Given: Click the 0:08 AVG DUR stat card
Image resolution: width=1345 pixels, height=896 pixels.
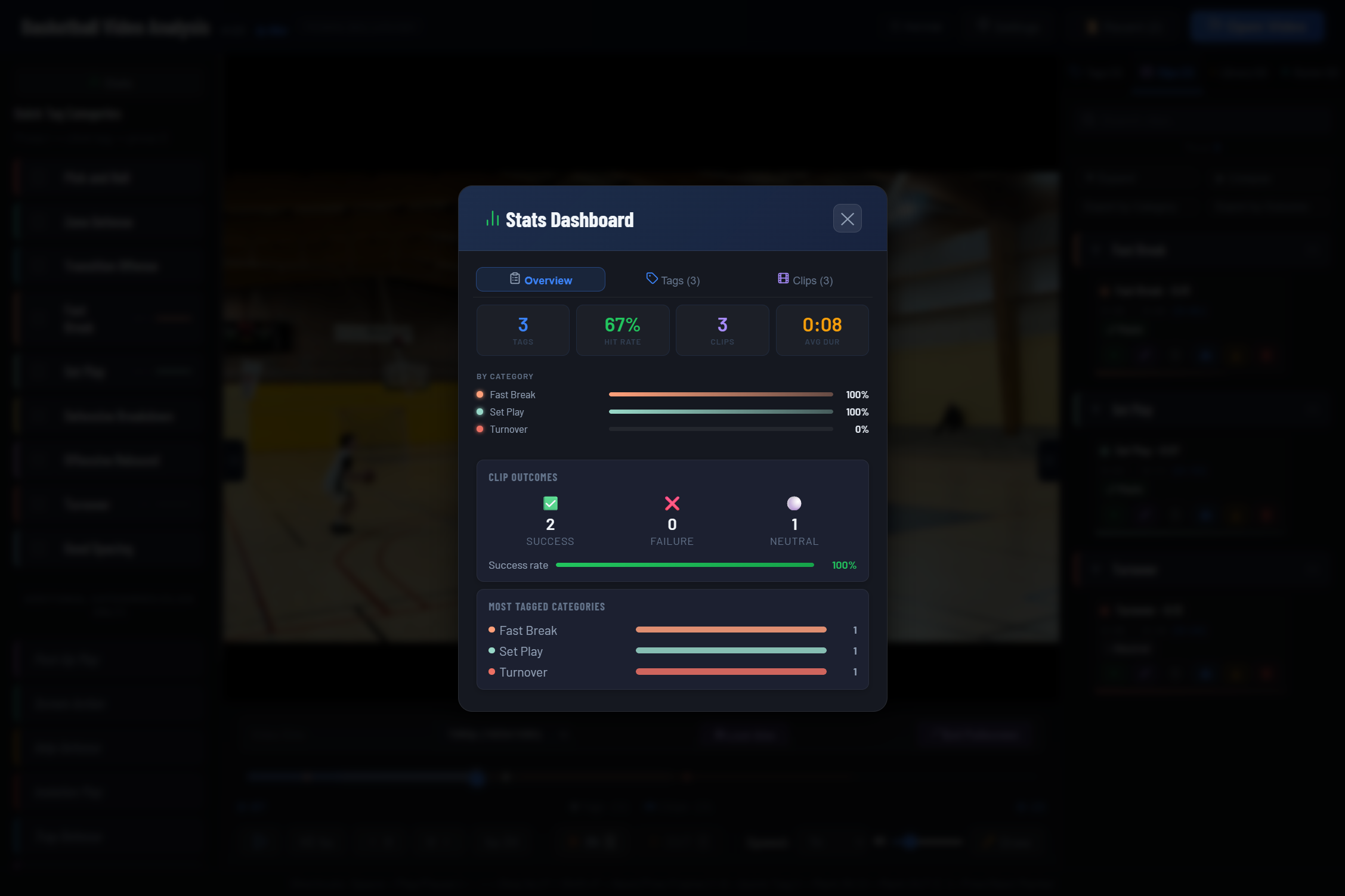Looking at the screenshot, I should tap(822, 330).
